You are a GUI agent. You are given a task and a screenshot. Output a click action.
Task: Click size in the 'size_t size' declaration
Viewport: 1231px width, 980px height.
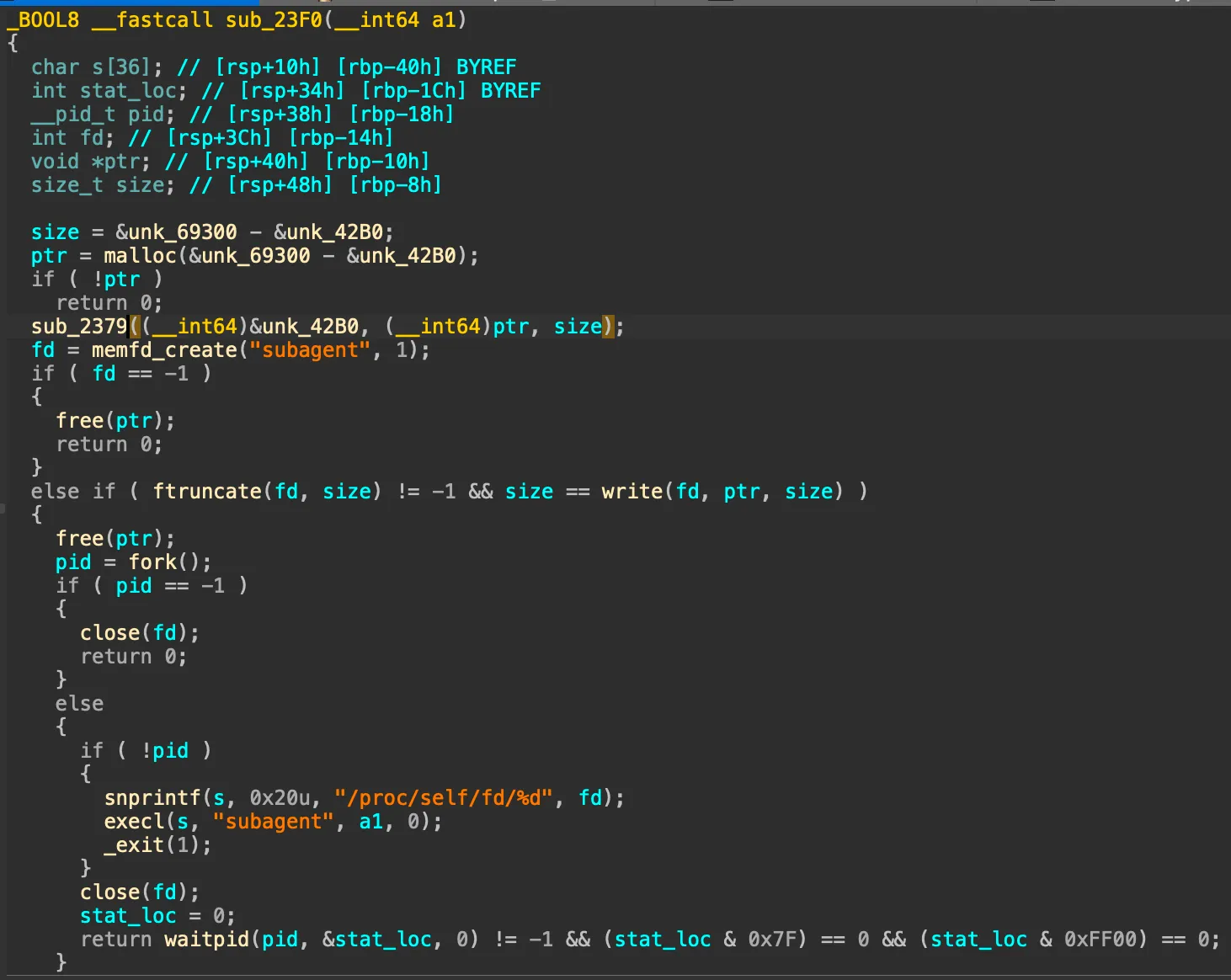[140, 184]
